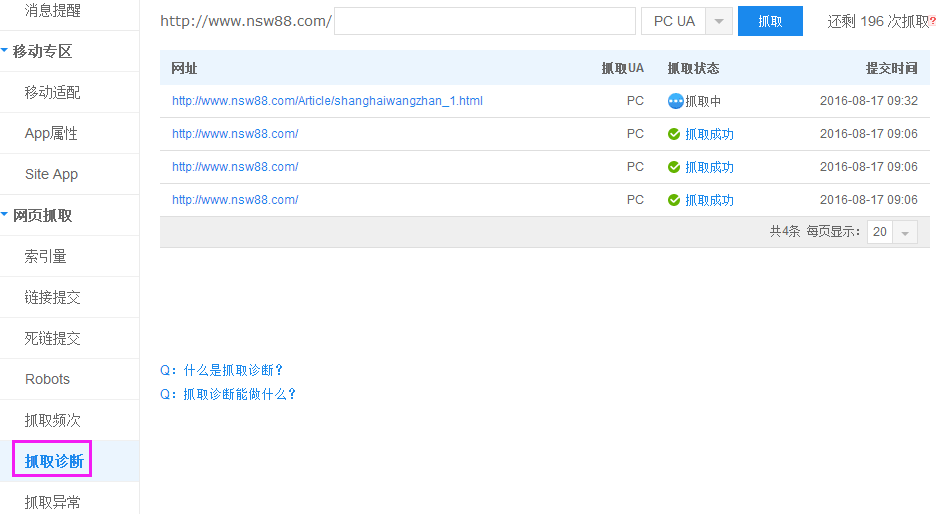Open App属性 sidebar item
Image resolution: width=936 pixels, height=514 pixels.
(51, 133)
